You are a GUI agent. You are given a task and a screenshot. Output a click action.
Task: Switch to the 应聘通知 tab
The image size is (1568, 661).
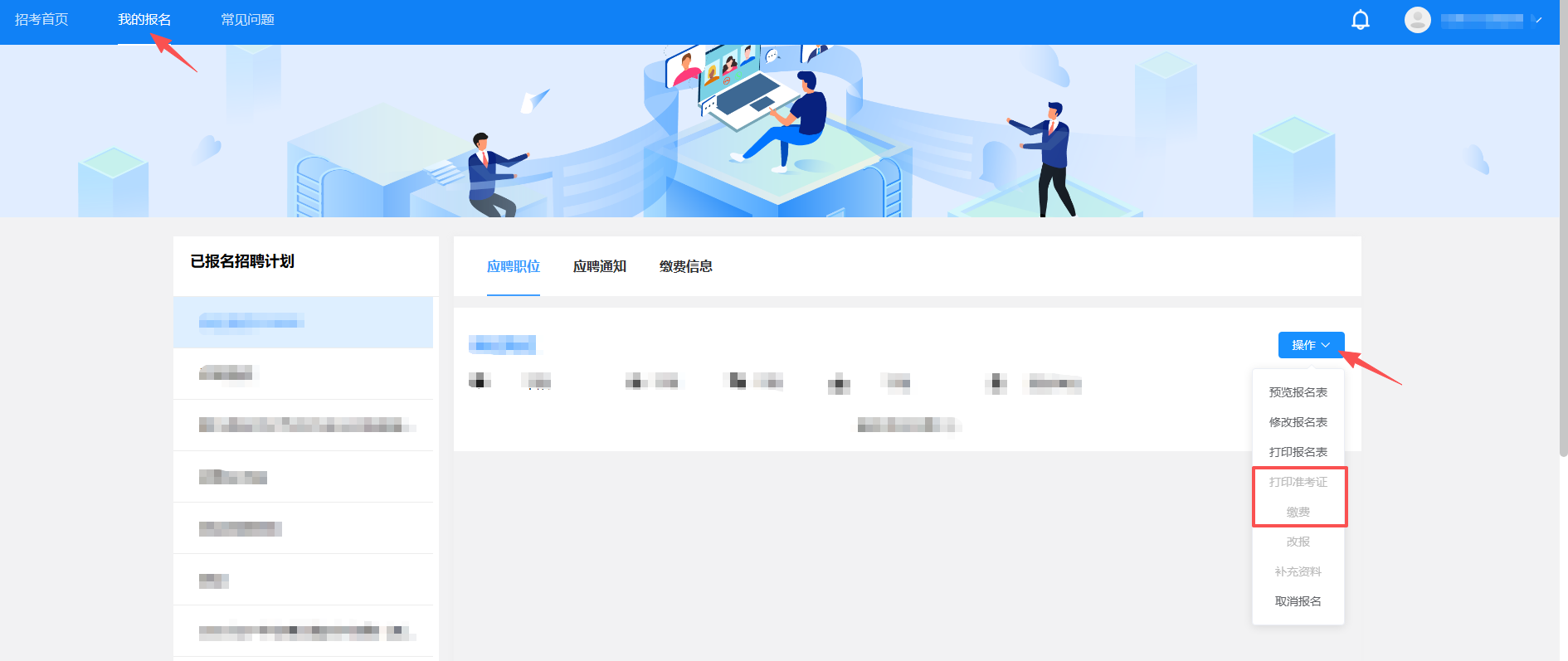tap(599, 266)
